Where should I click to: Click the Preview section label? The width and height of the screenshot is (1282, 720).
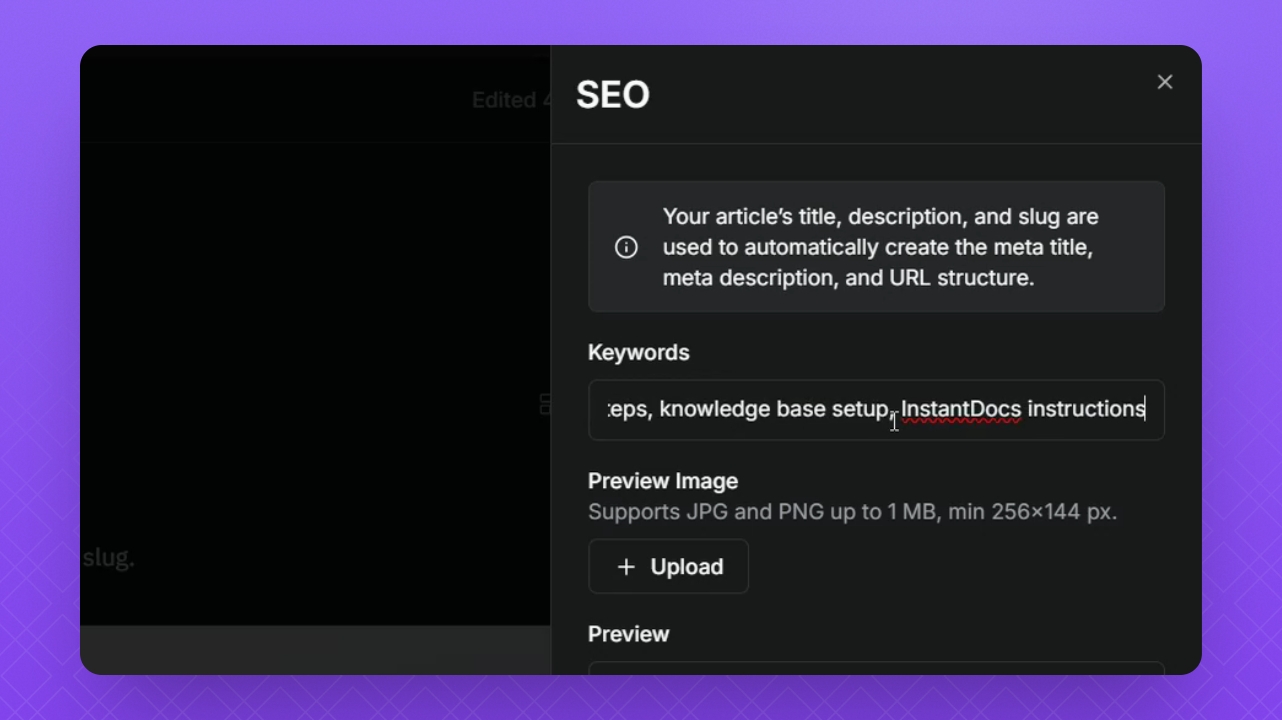(x=629, y=634)
